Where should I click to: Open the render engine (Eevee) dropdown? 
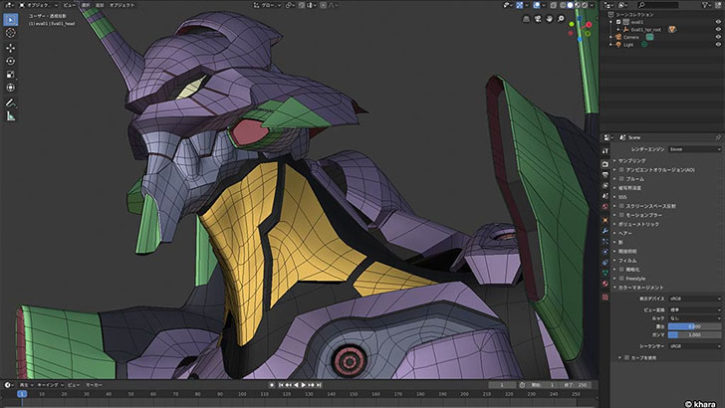tap(695, 148)
